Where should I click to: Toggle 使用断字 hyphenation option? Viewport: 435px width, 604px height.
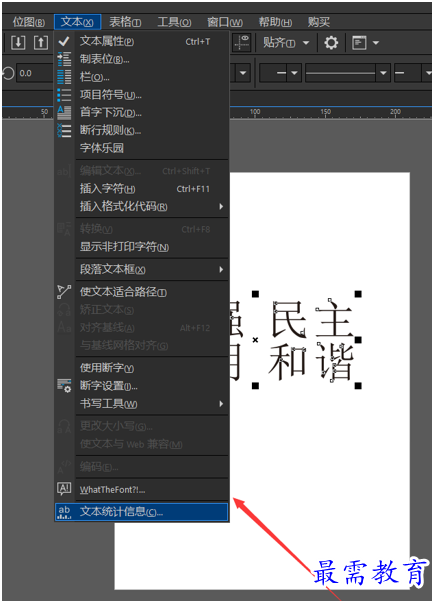(142, 368)
